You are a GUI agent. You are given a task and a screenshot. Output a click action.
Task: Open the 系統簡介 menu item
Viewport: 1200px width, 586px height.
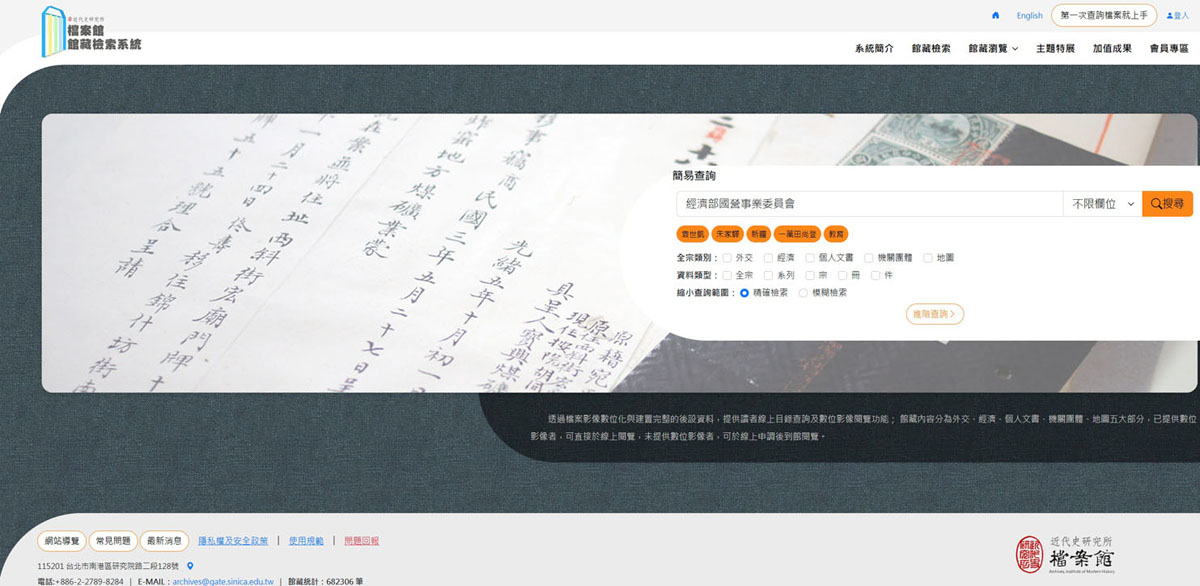pyautogui.click(x=874, y=48)
